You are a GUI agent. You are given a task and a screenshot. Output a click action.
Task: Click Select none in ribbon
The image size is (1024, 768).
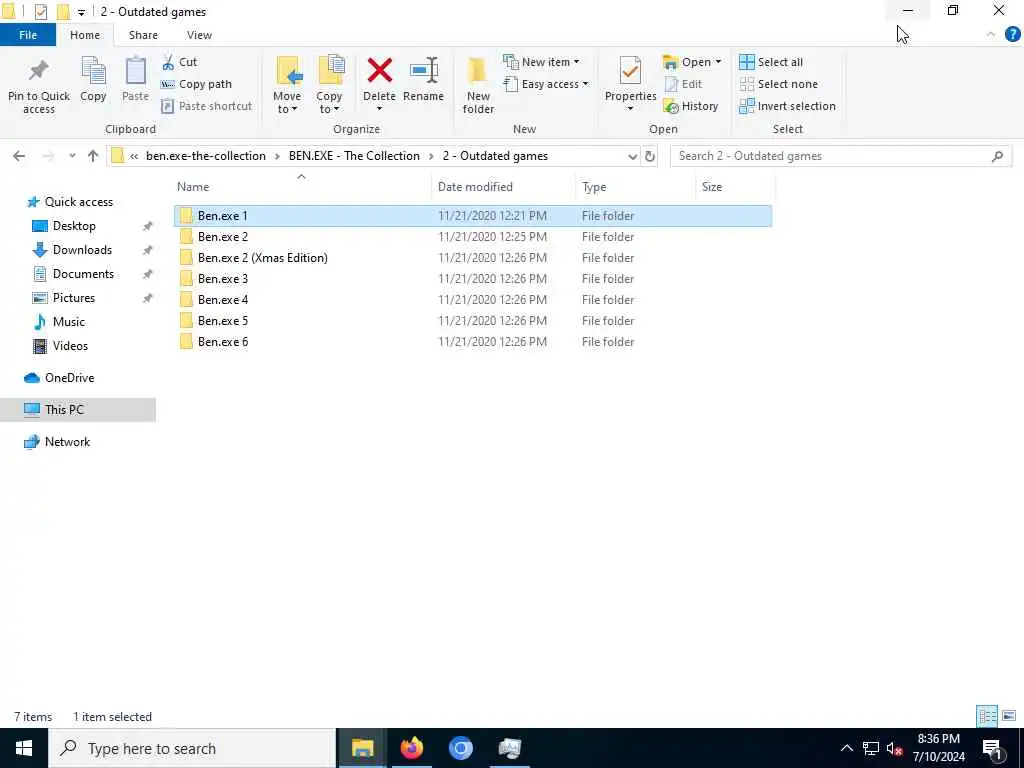[778, 84]
